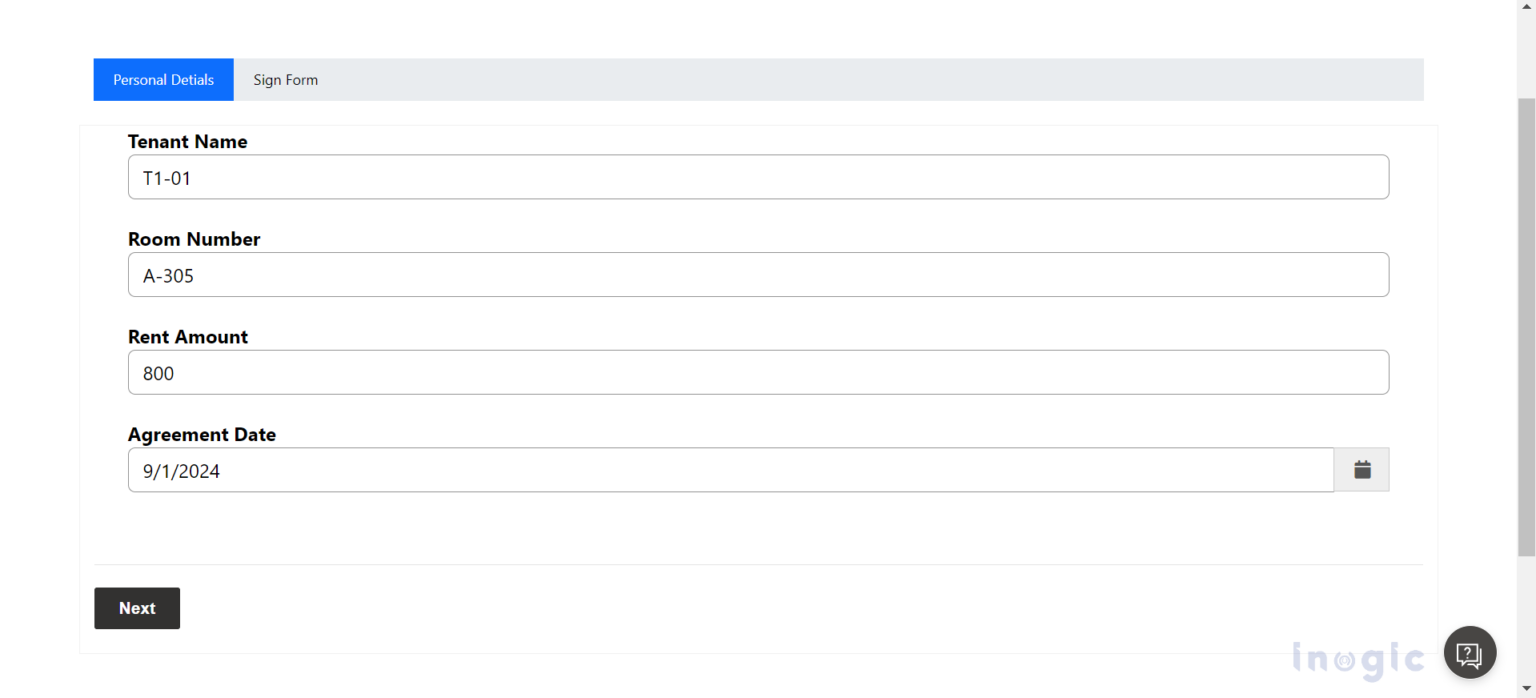
Task: Click the Agreement Date text field
Action: (x=730, y=470)
